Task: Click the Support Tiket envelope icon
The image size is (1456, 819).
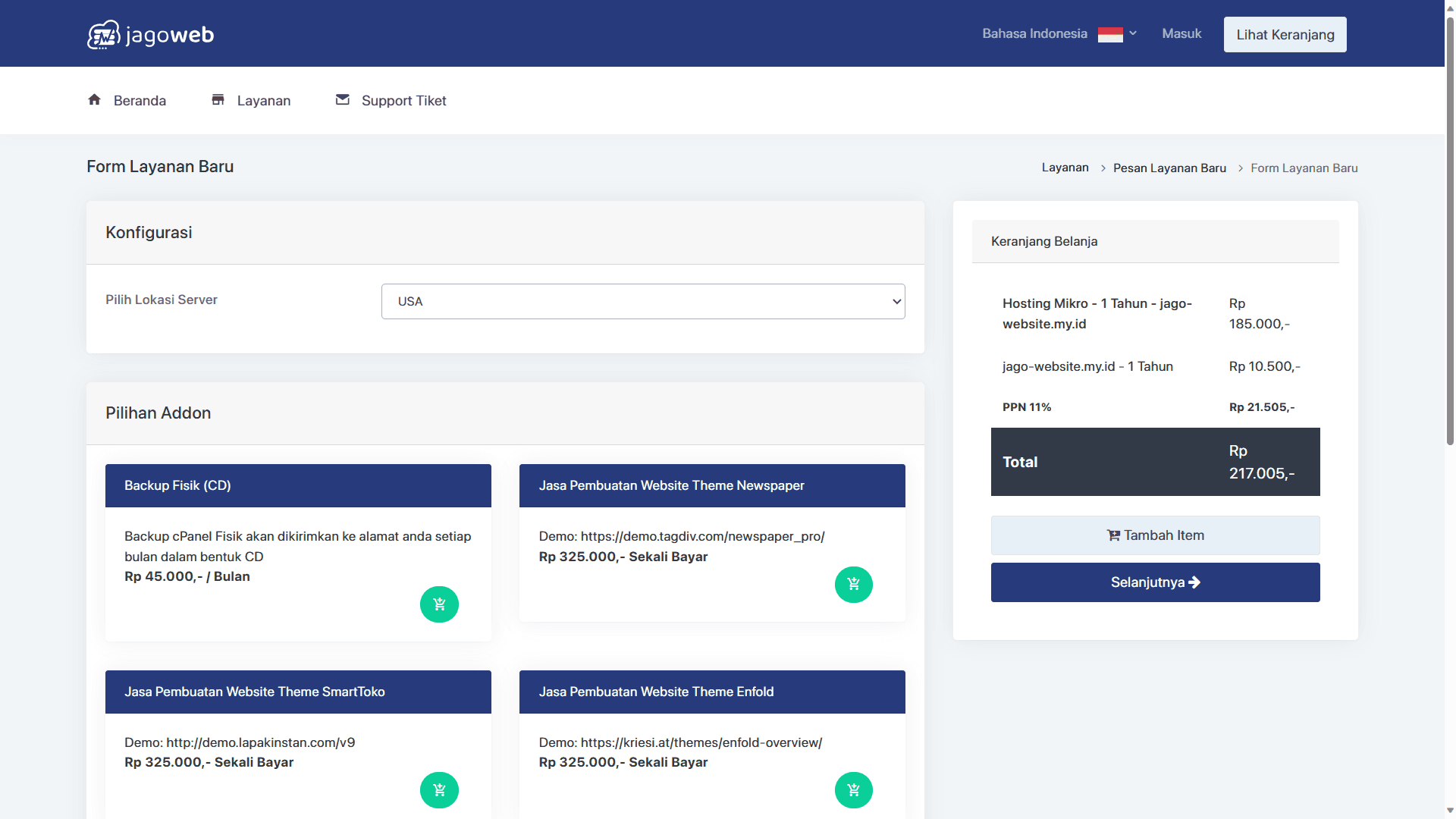Action: 343,99
